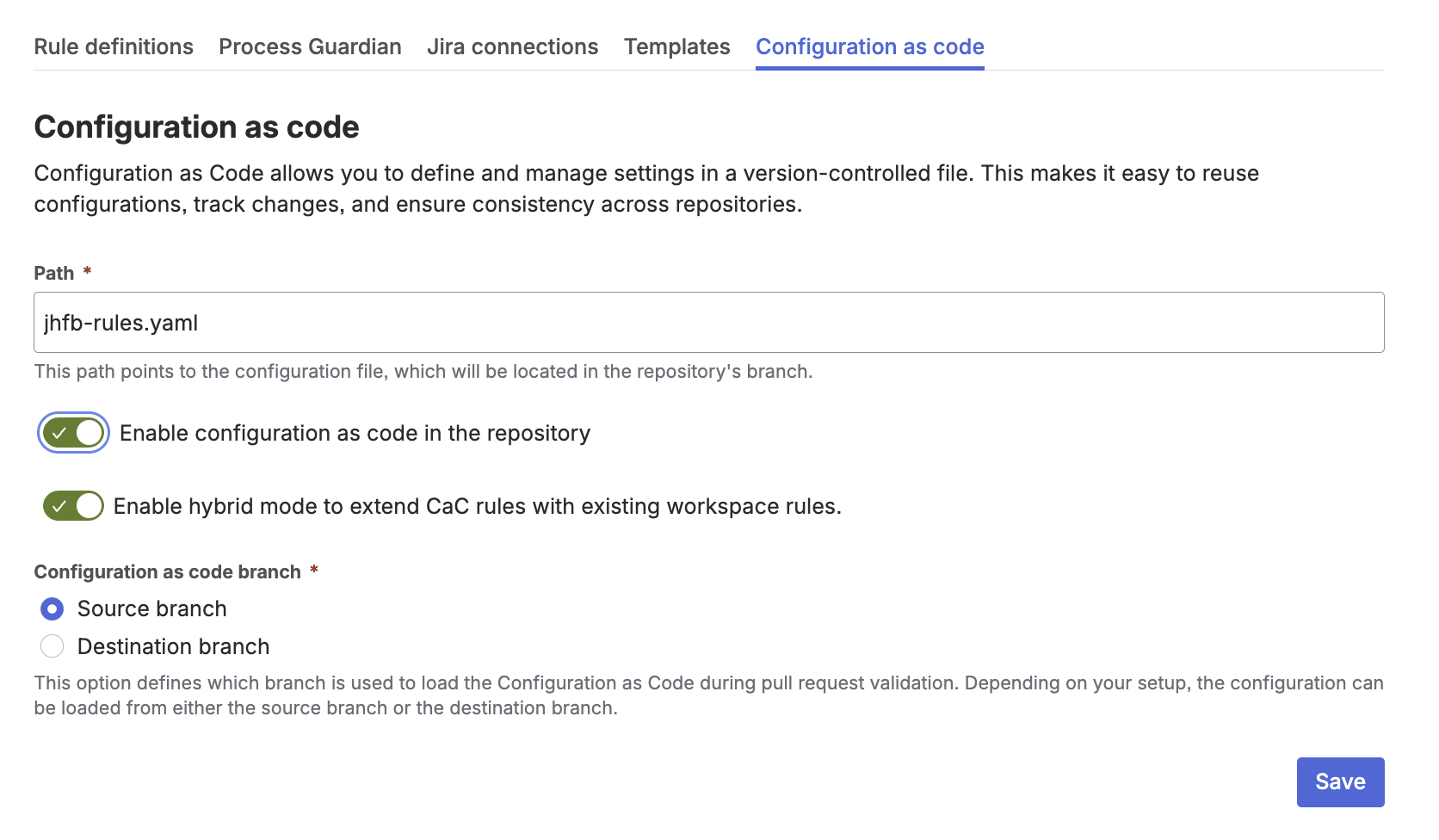Open the Rule definitions tab

tap(114, 46)
